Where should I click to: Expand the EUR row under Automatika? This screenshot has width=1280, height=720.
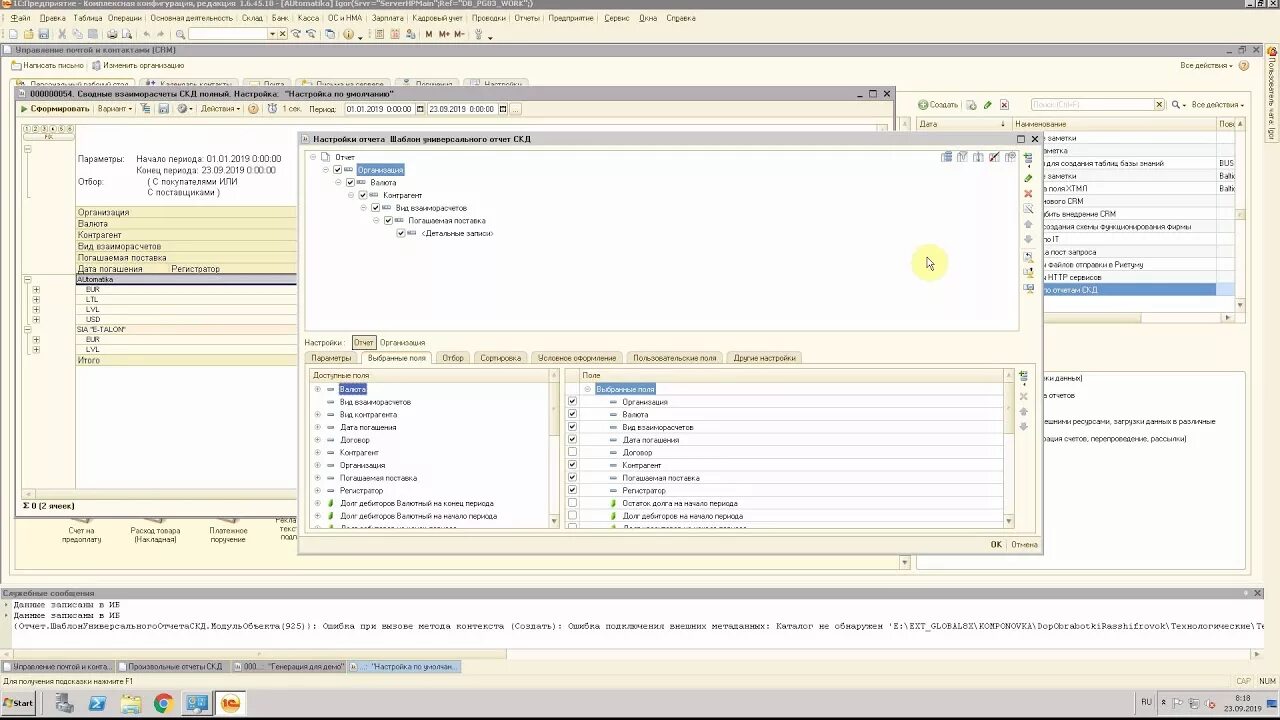pyautogui.click(x=36, y=289)
